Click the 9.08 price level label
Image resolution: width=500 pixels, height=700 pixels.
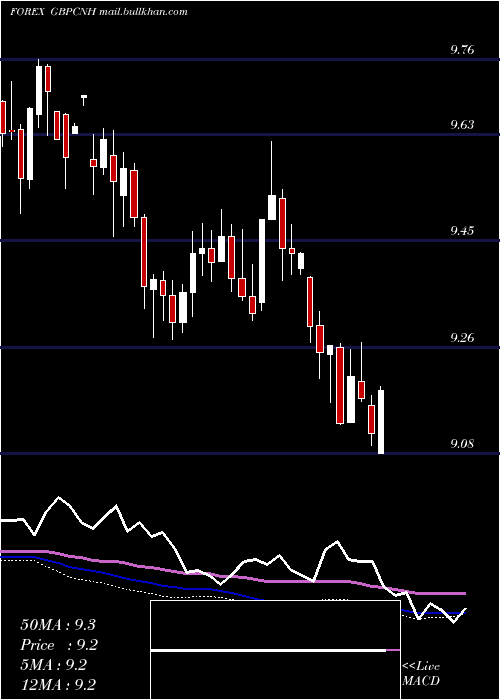click(462, 443)
